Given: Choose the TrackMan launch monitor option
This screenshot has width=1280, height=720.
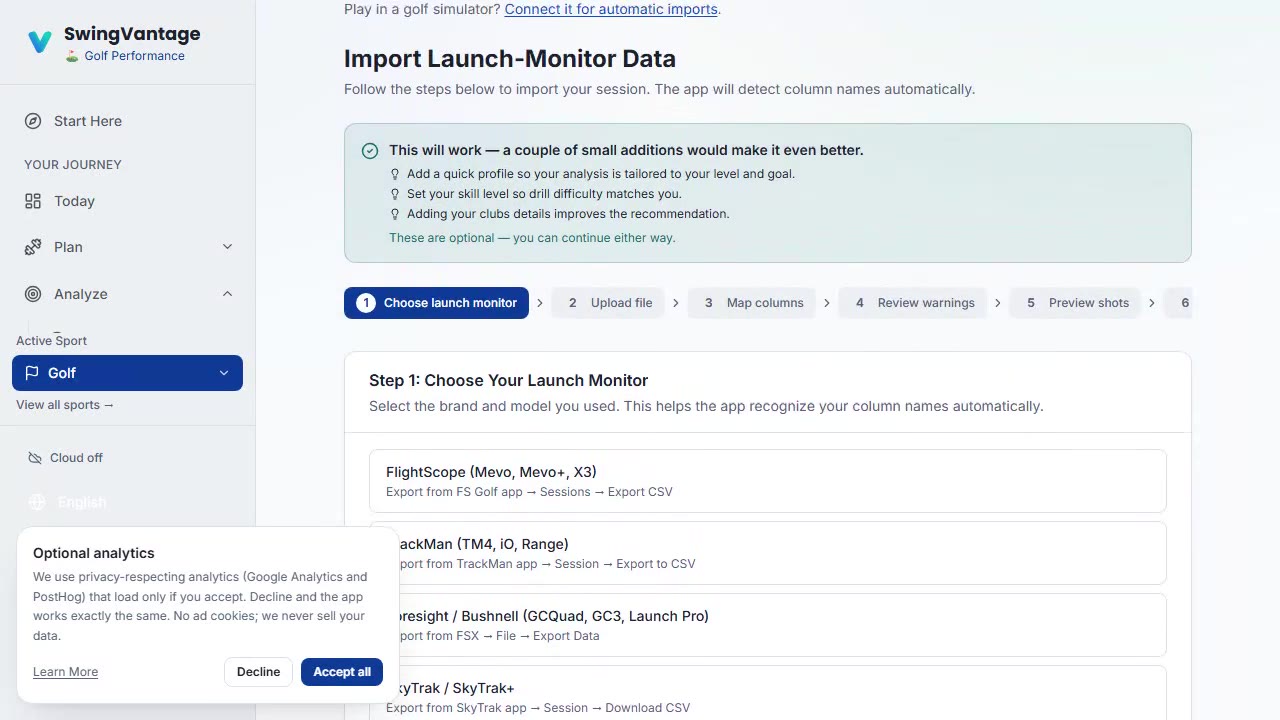Looking at the screenshot, I should 767,553.
